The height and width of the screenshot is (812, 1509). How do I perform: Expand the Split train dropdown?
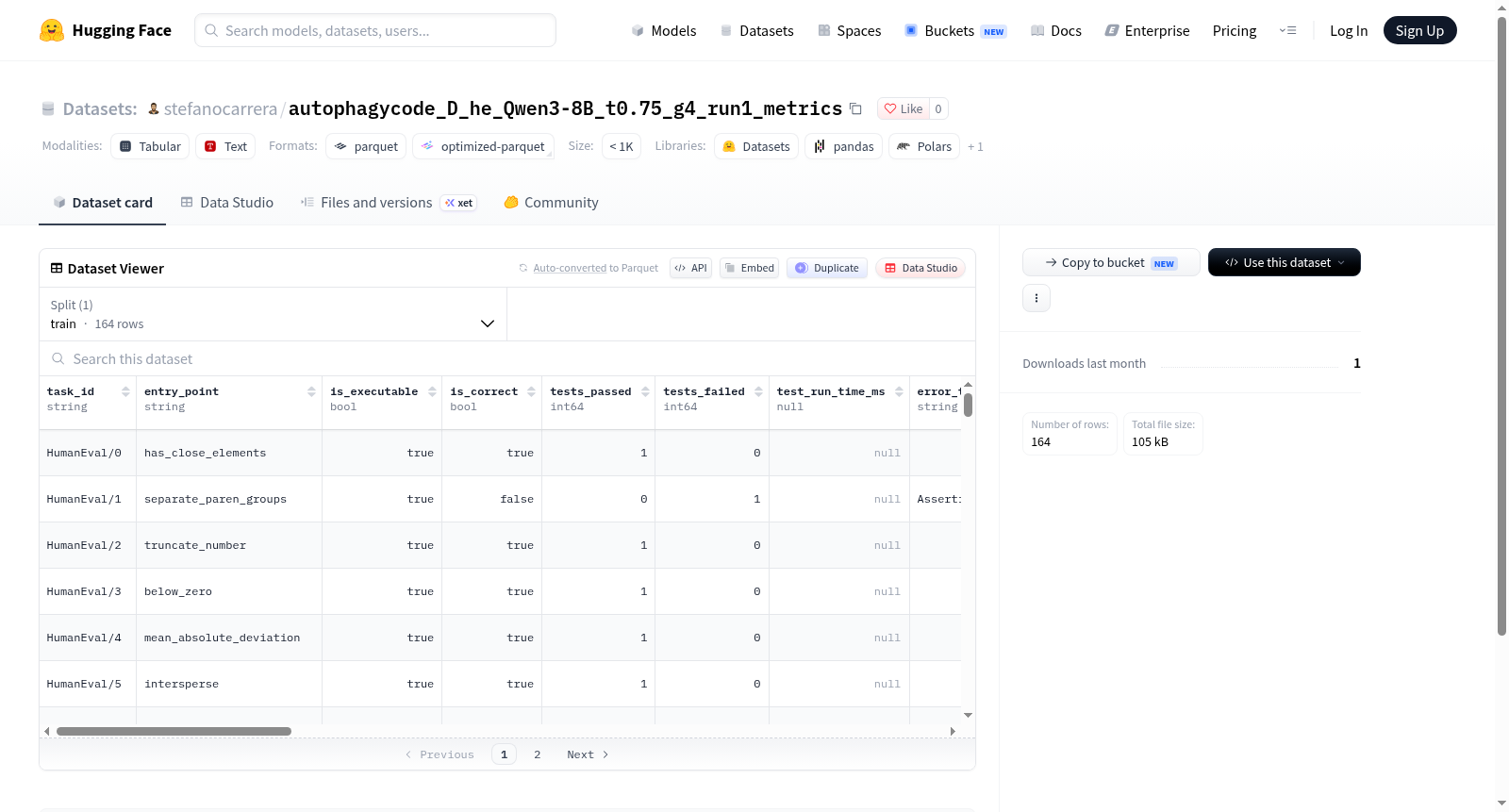(x=273, y=314)
